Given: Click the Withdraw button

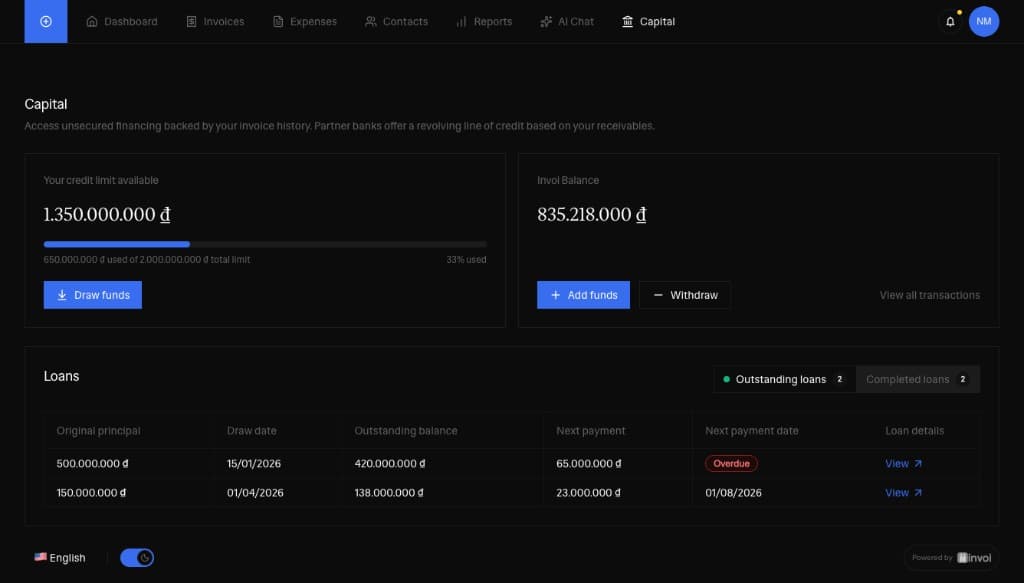Looking at the screenshot, I should click(684, 295).
